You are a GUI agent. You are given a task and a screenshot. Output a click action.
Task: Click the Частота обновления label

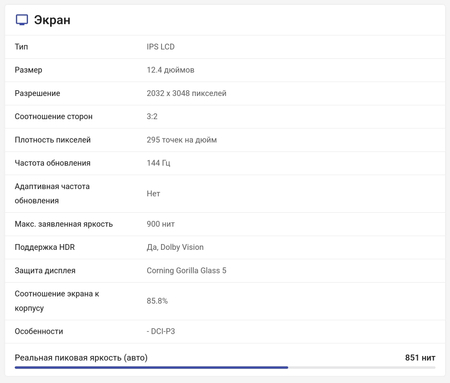tap(53, 163)
